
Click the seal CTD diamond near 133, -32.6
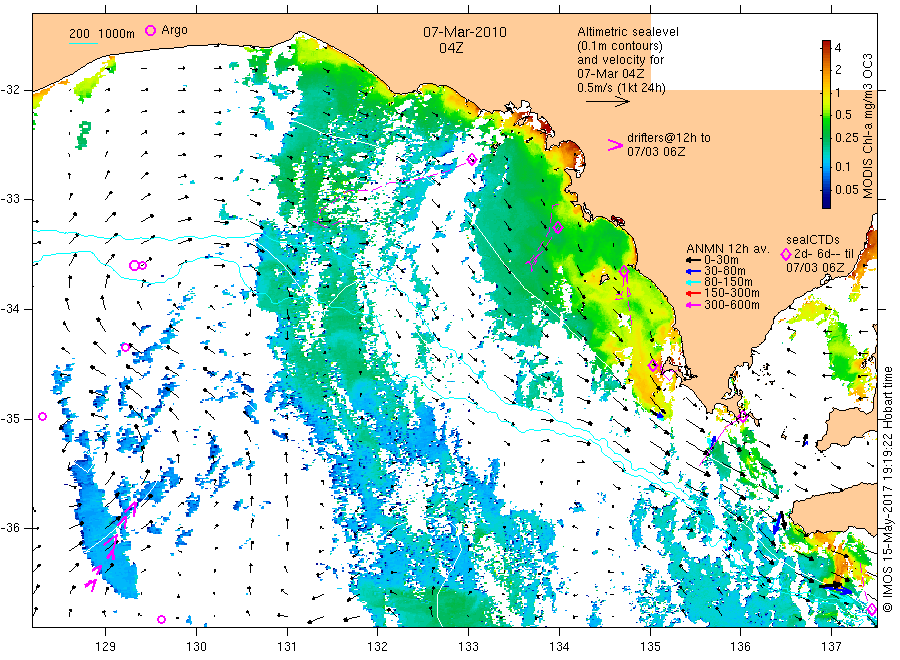tap(472, 160)
